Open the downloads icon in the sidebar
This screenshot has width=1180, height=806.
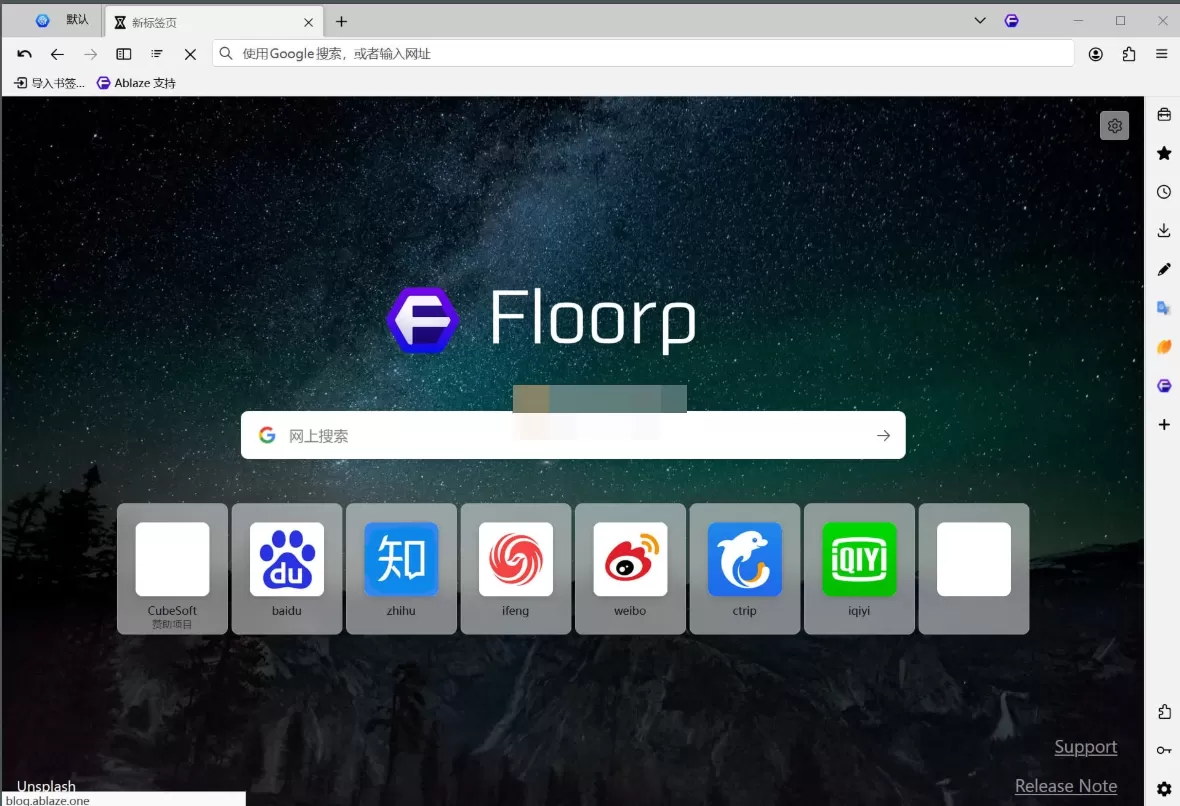(x=1163, y=230)
